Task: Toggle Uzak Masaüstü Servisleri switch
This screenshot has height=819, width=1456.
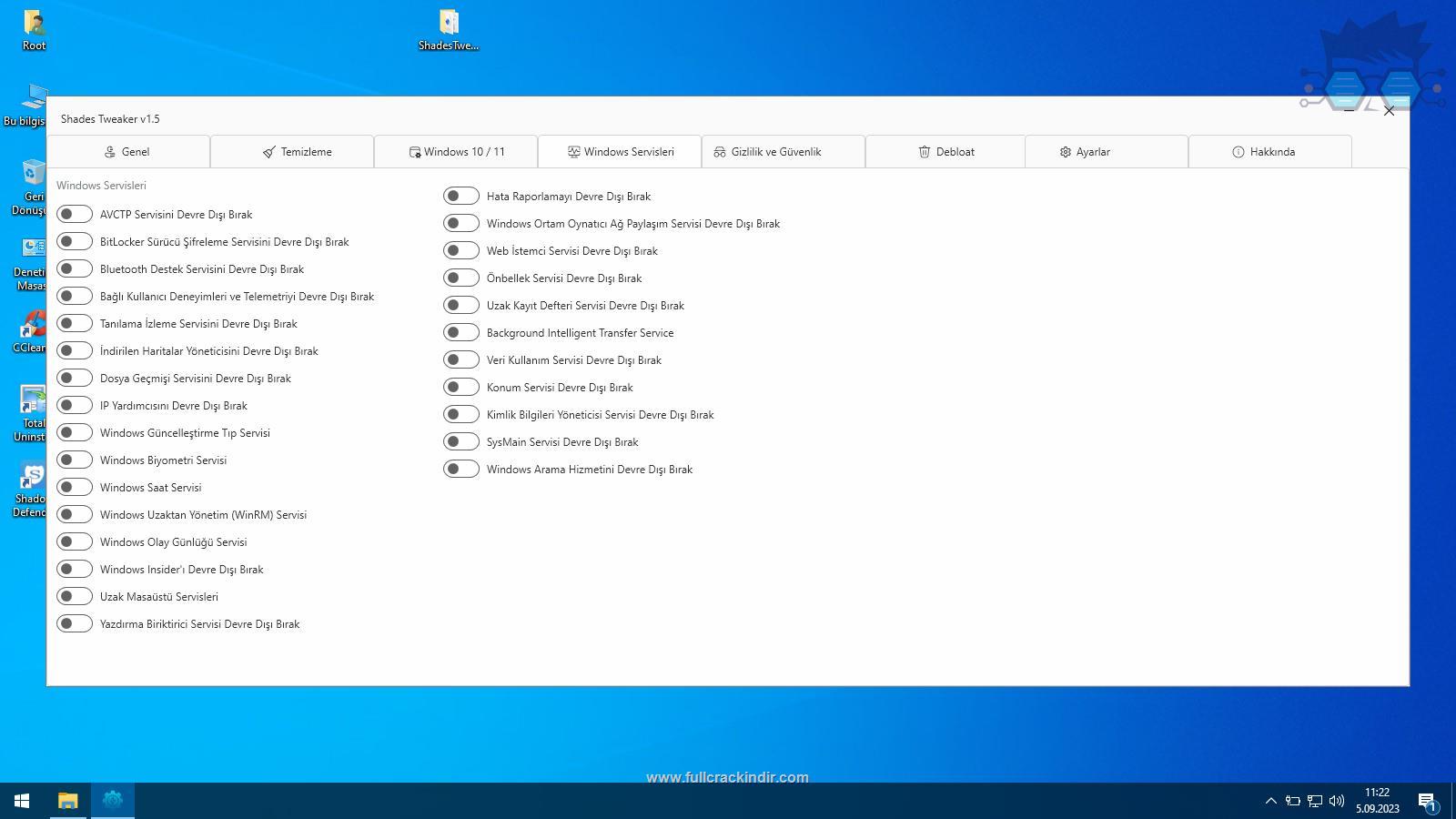Action: tap(75, 596)
